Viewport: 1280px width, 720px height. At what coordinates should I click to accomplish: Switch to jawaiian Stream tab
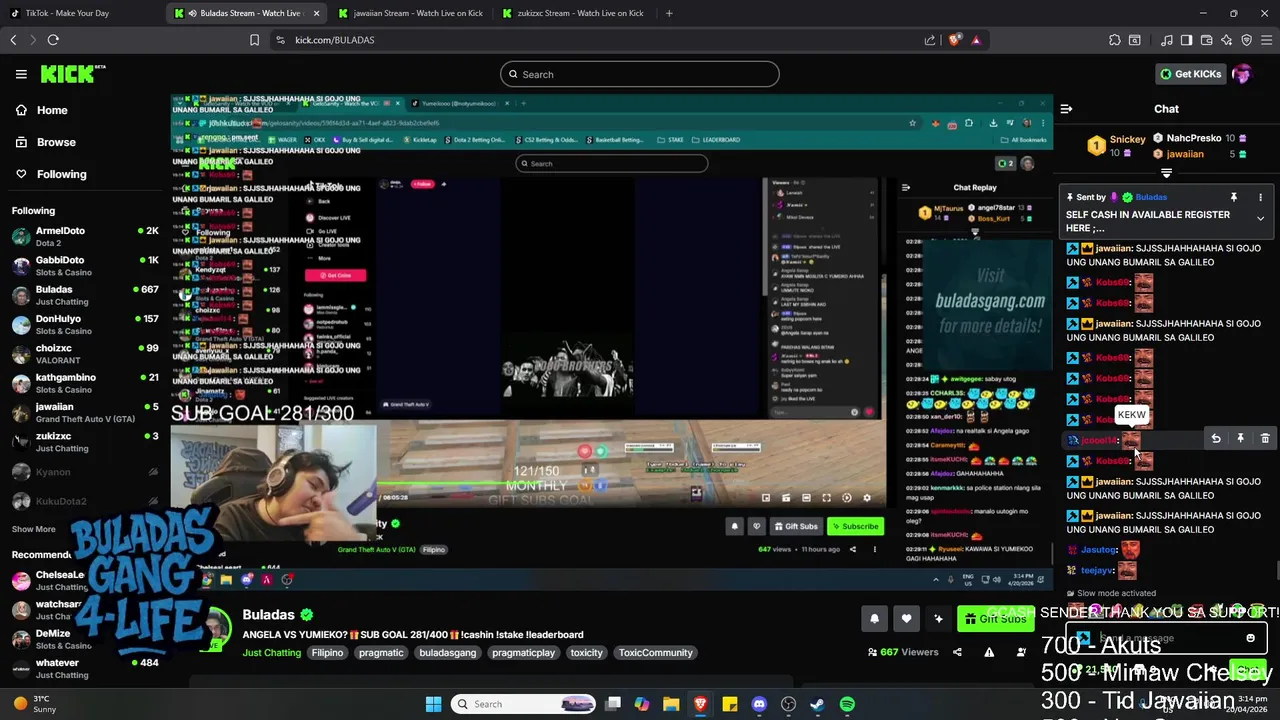410,13
